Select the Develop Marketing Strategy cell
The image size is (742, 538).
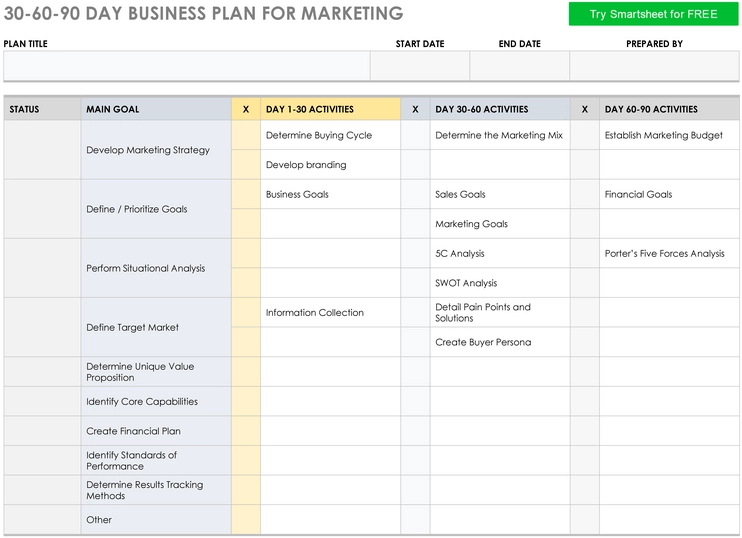click(156, 150)
